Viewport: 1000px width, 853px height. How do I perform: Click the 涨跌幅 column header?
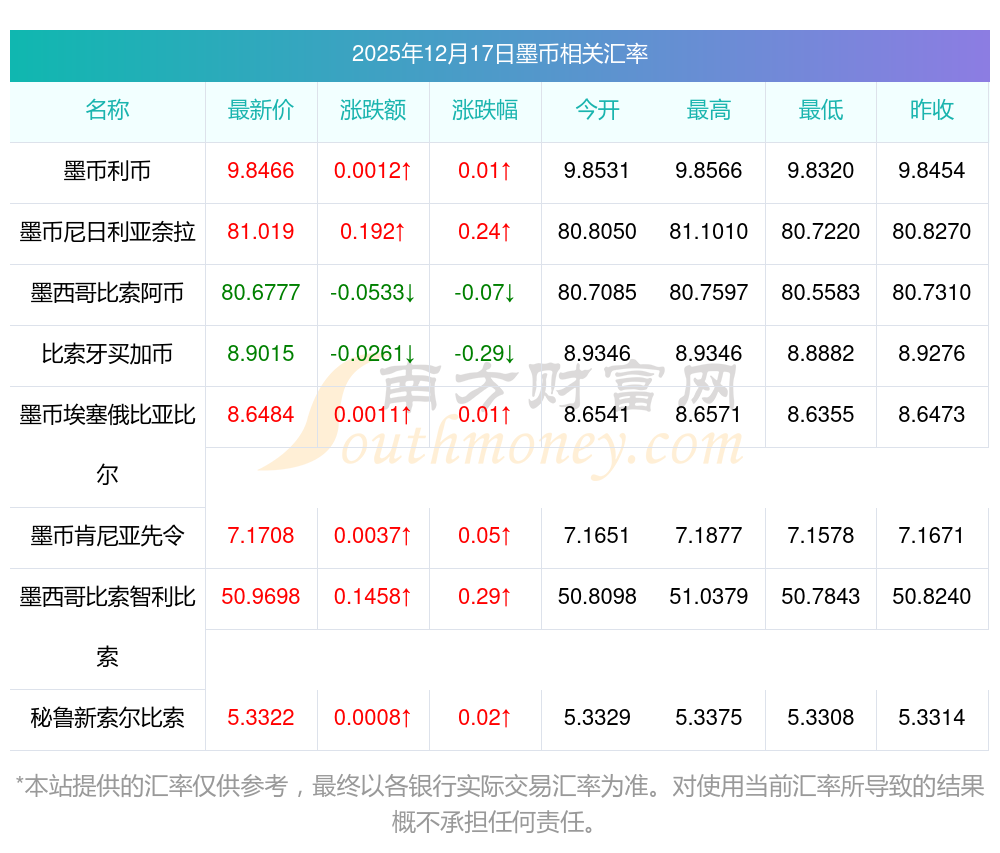(485, 110)
